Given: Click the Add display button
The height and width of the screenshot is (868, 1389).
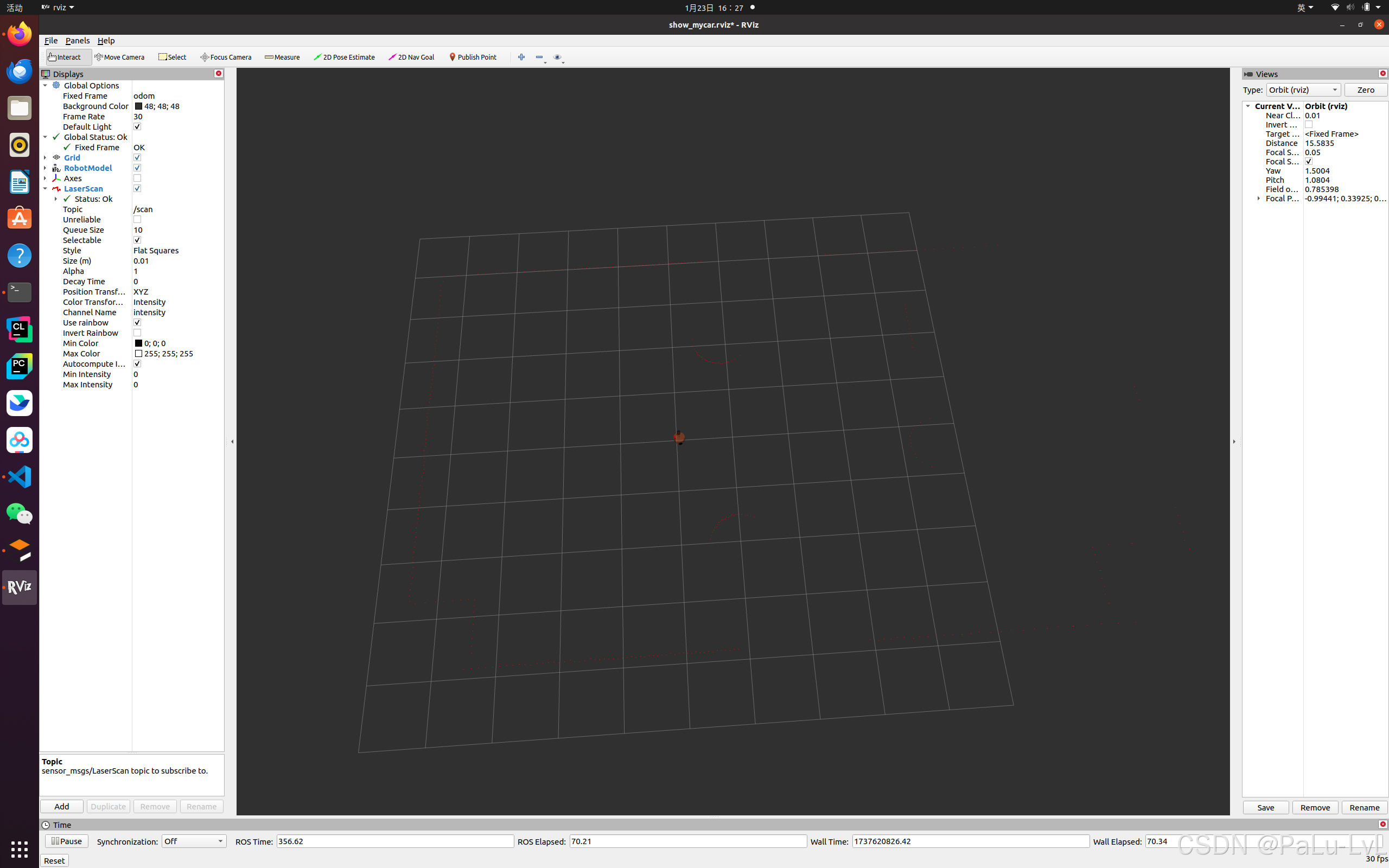Looking at the screenshot, I should pos(61,807).
